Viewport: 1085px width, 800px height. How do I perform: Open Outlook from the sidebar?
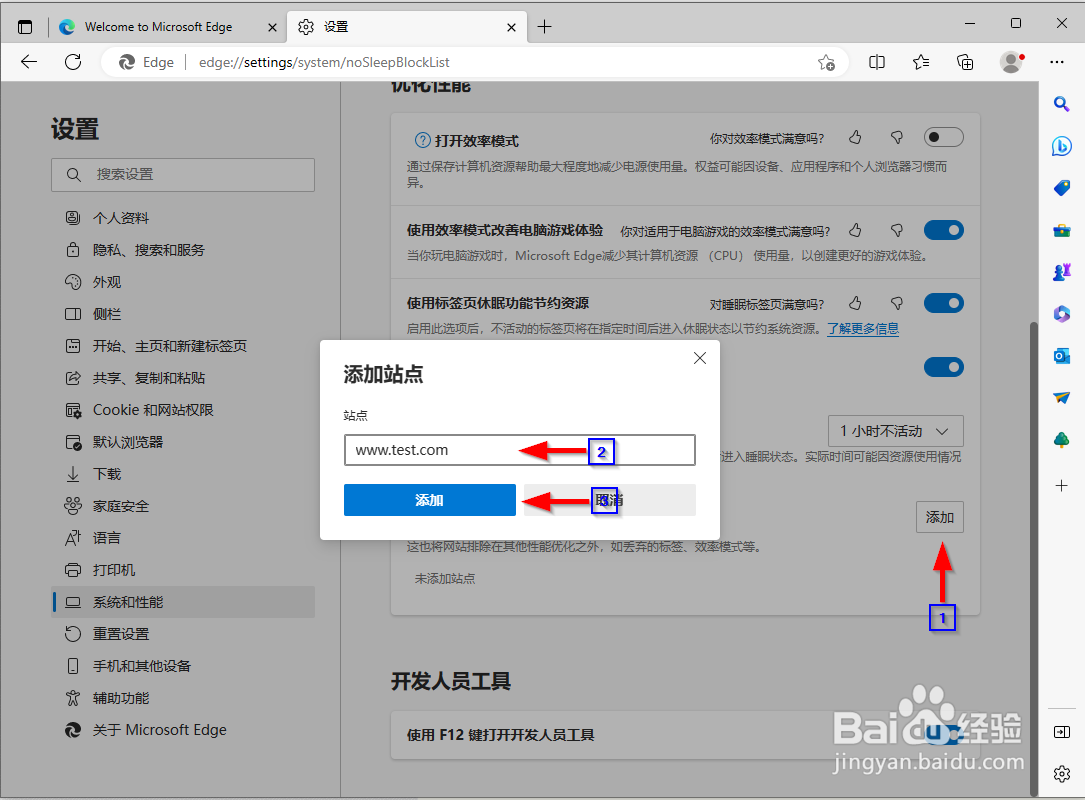pos(1062,355)
